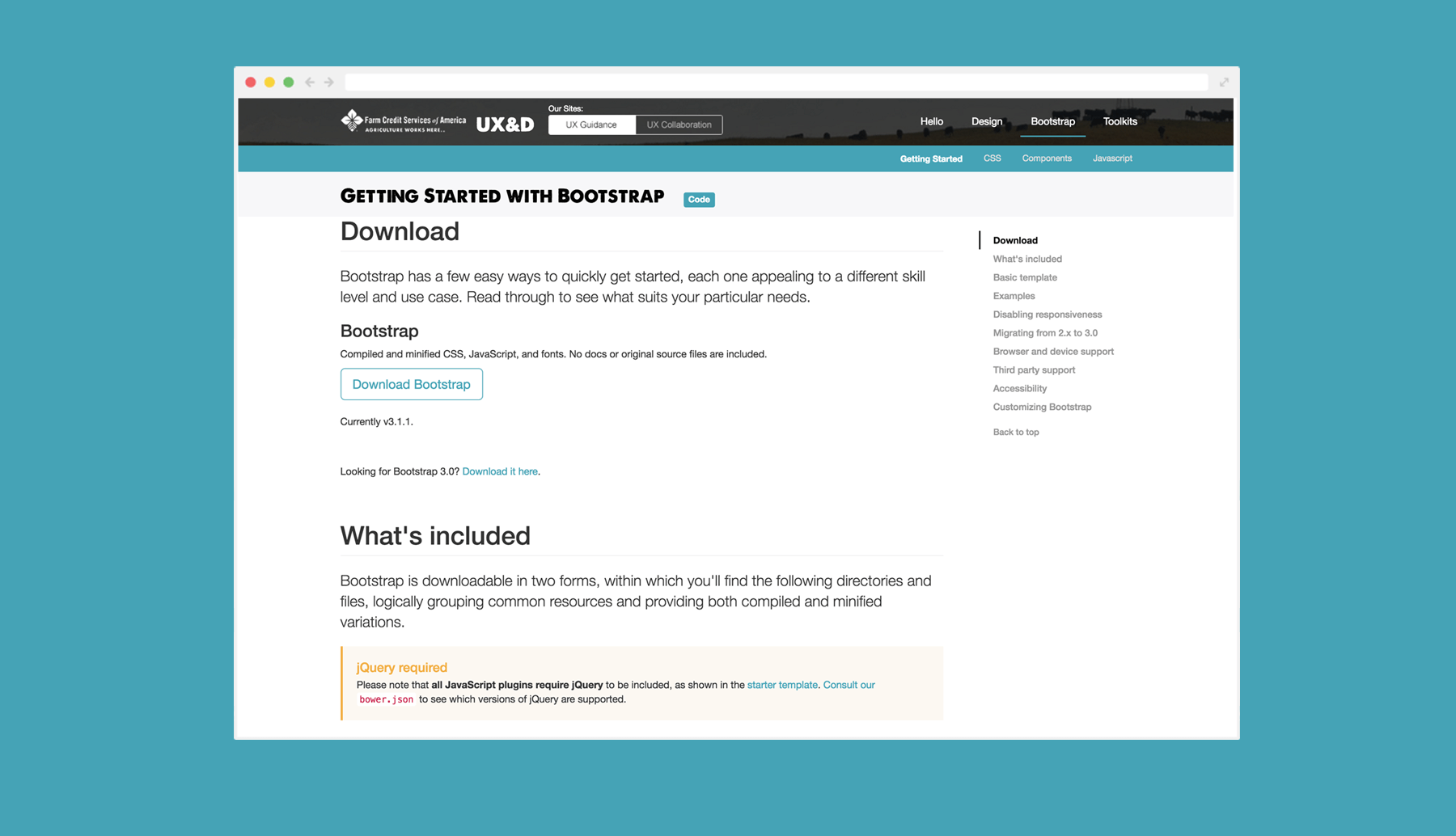Open the Design menu item
1456x836 pixels.
(987, 121)
